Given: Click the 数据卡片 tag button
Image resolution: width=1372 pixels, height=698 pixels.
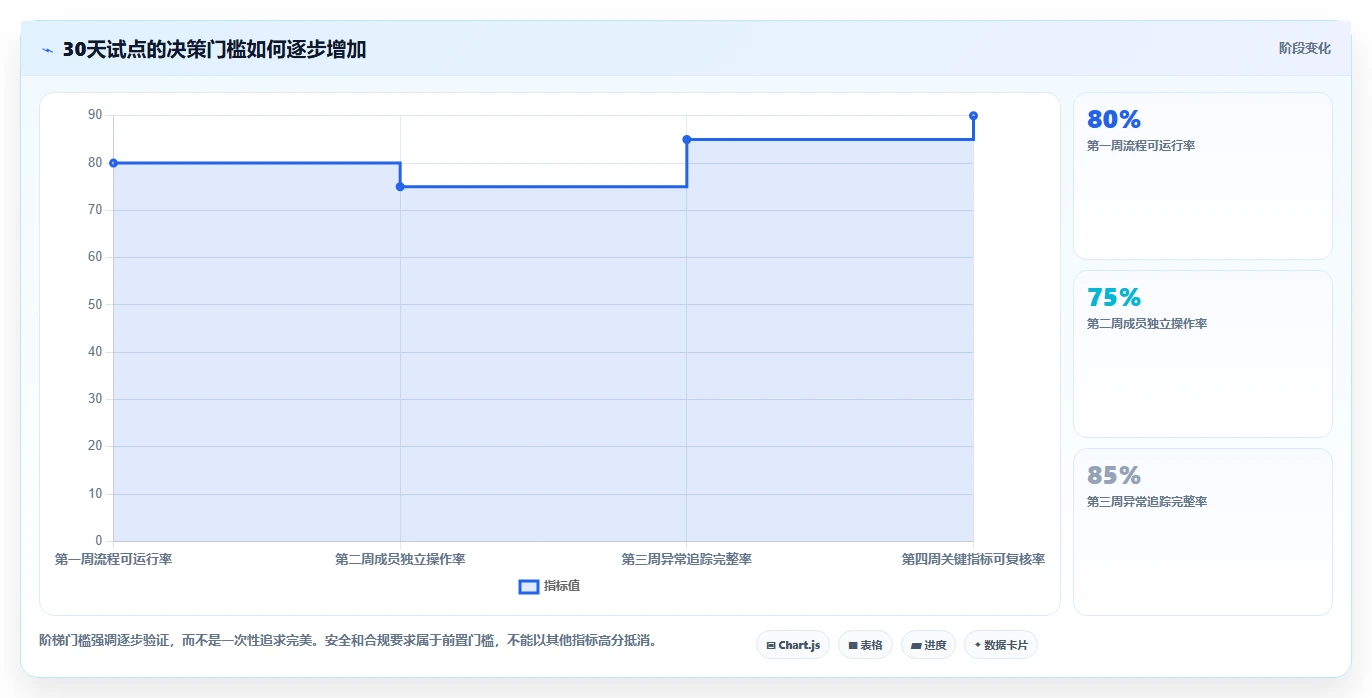Looking at the screenshot, I should 1000,645.
